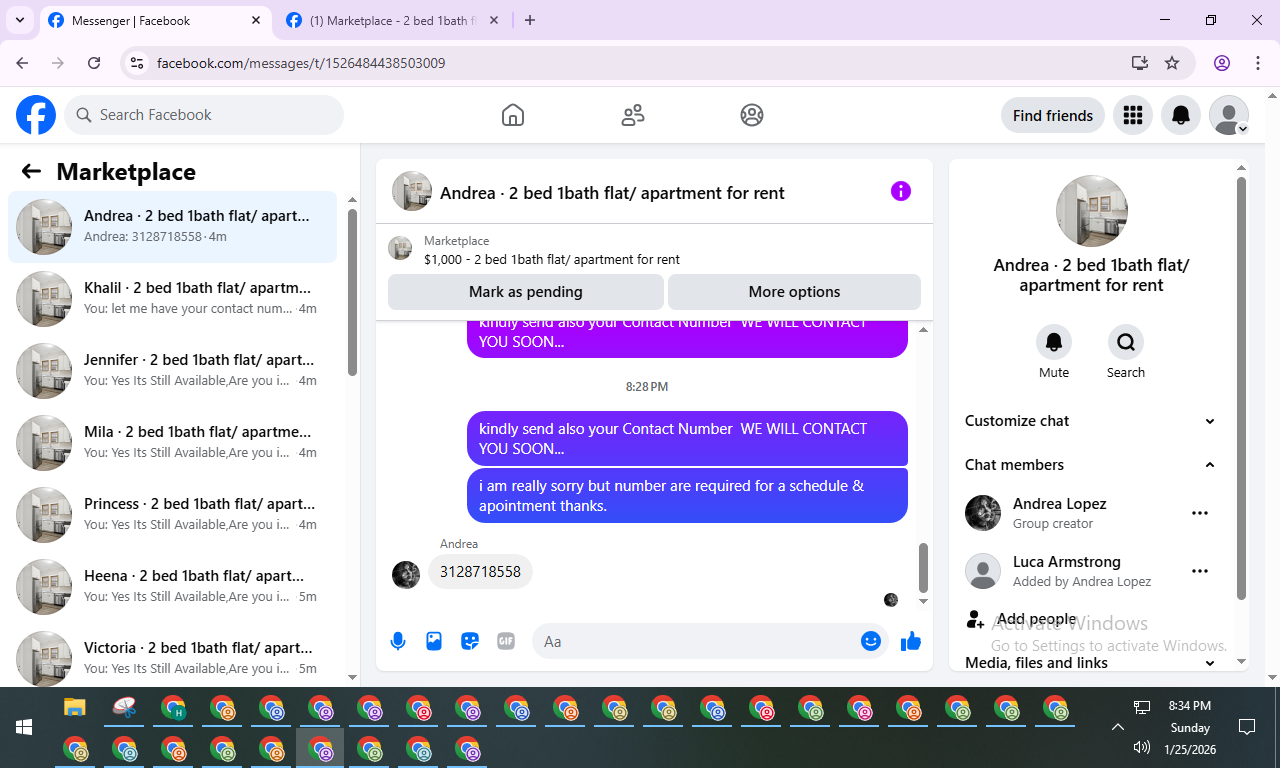Open Andrea's apartment chat
The width and height of the screenshot is (1280, 768).
click(x=173, y=227)
